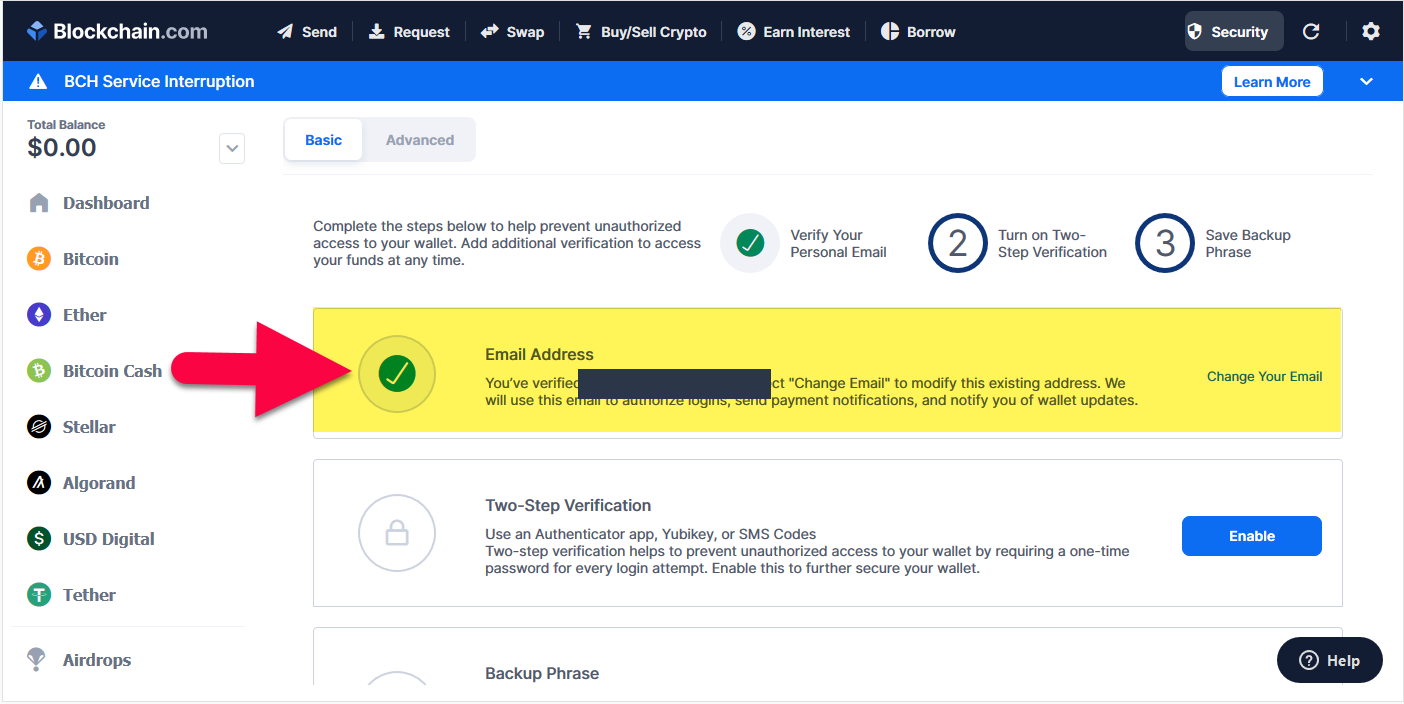Viewport: 1404px width, 704px height.
Task: Click the Dashboard home icon
Action: (39, 203)
